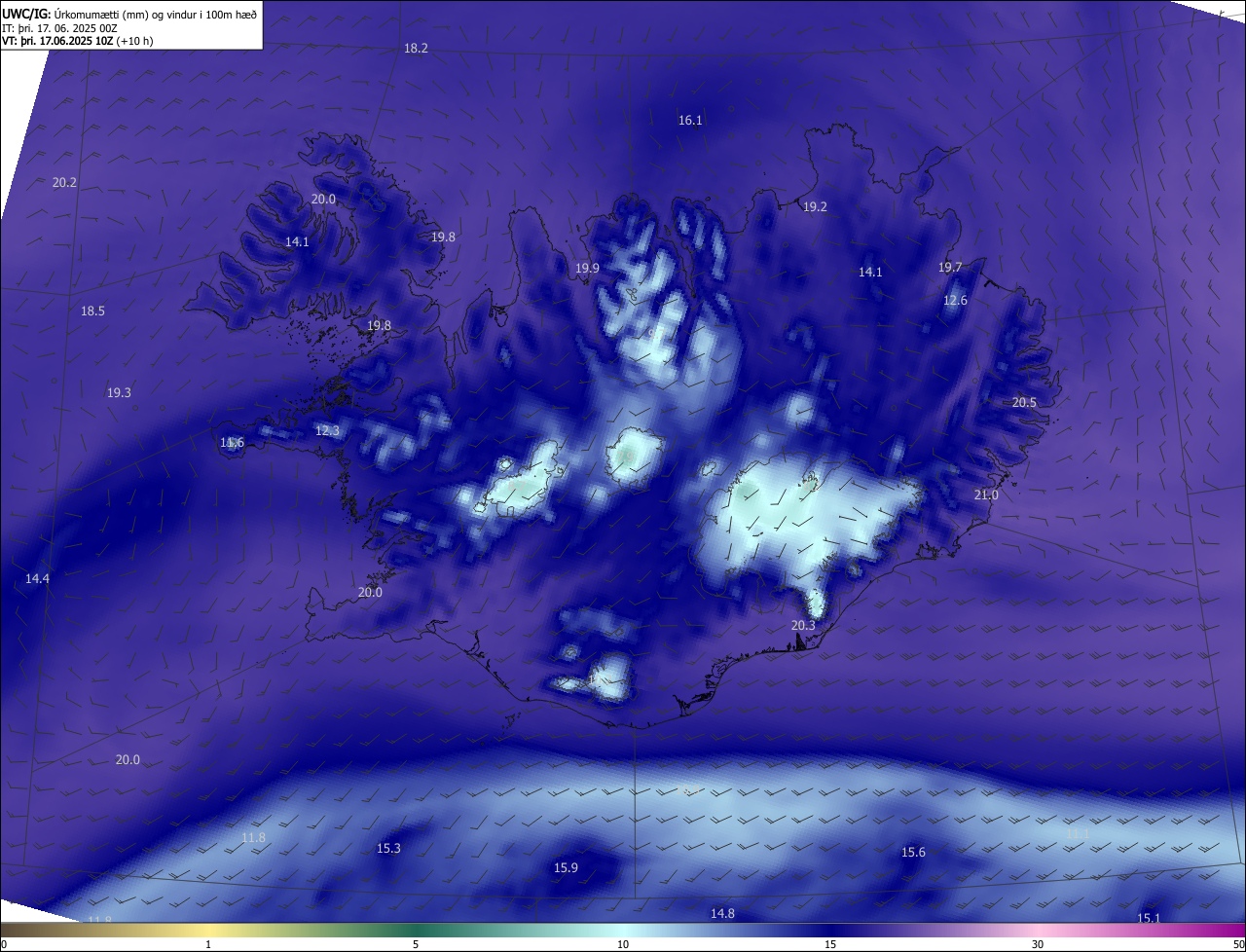The height and width of the screenshot is (952, 1246).
Task: Click the colour scale tick labelled 30
Action: tap(1038, 944)
